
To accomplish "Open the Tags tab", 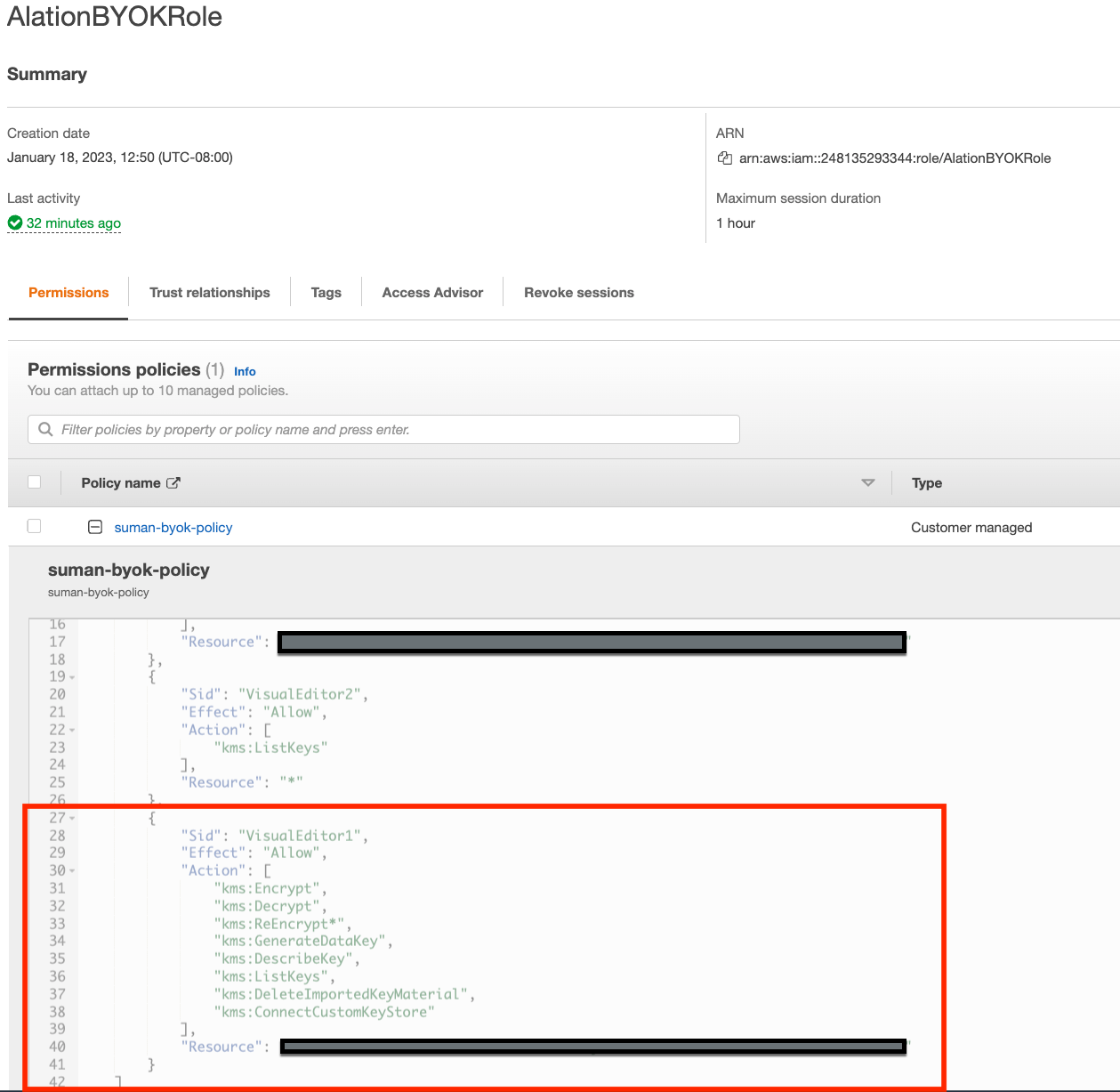I will point(326,293).
